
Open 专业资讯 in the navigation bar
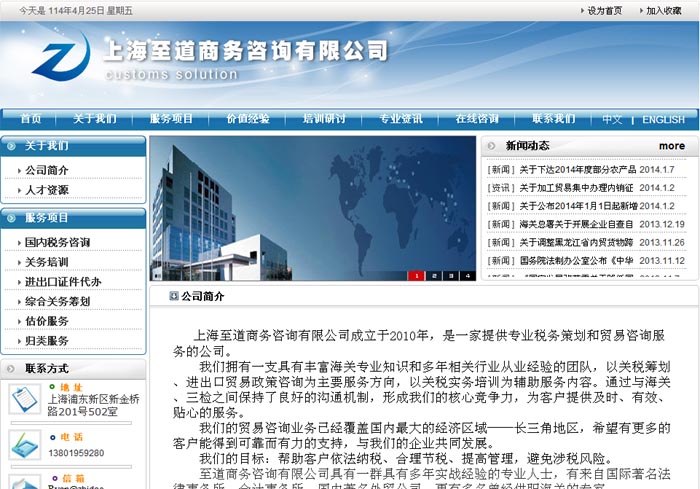[x=401, y=119]
